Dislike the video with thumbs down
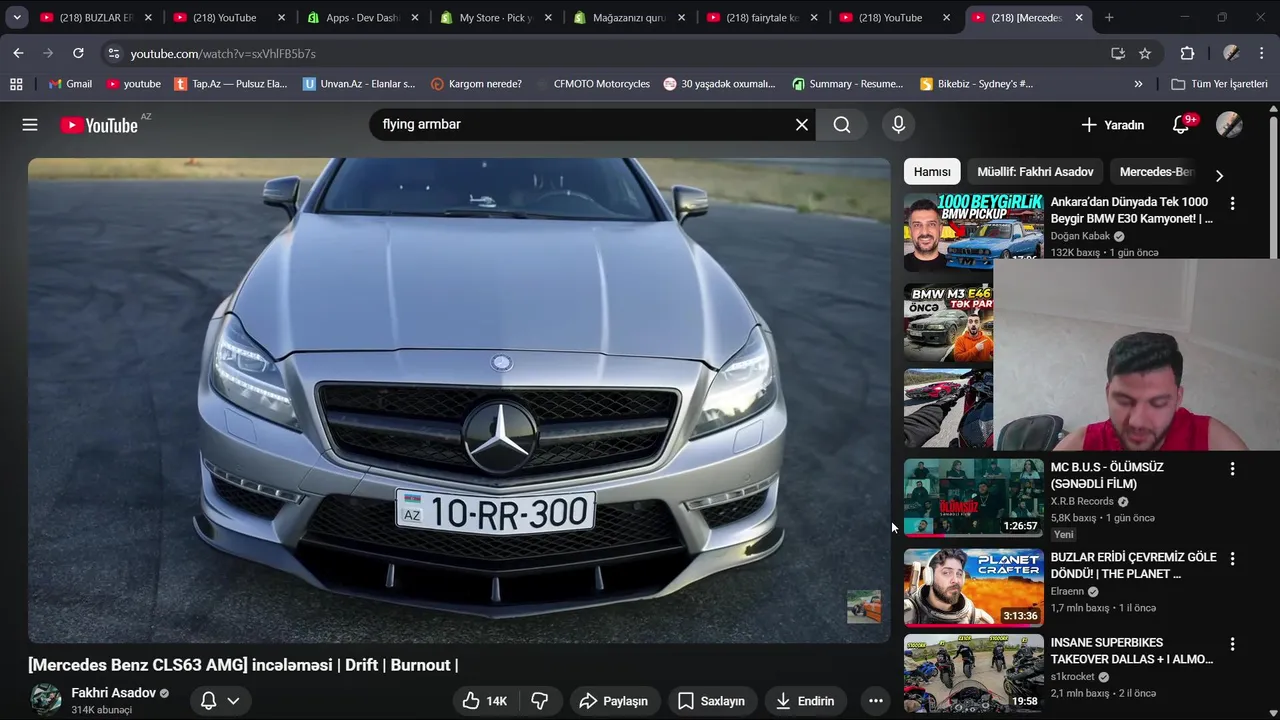This screenshot has height=720, width=1280. pos(540,701)
